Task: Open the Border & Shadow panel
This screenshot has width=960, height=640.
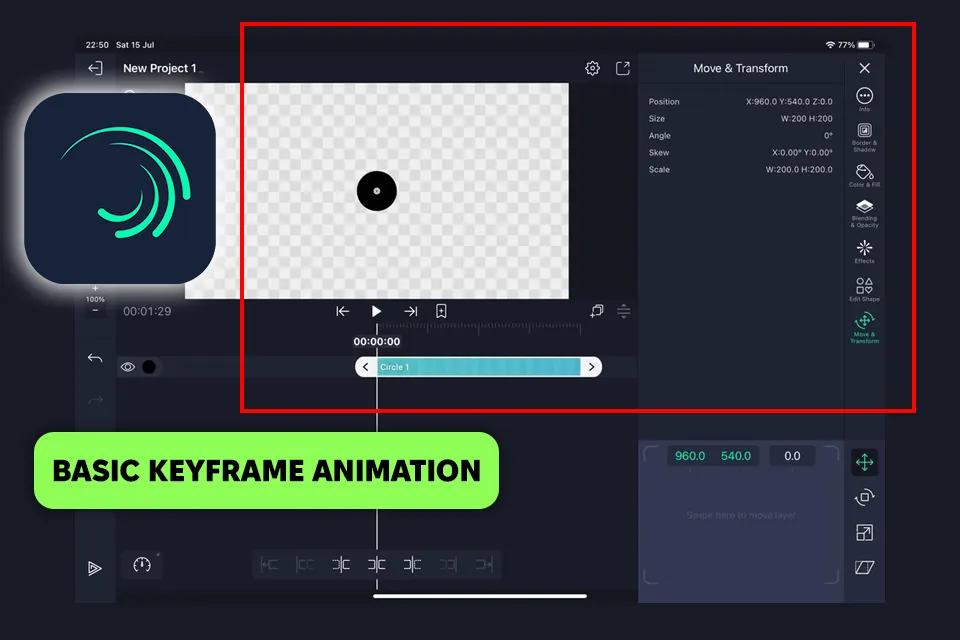Action: point(864,135)
